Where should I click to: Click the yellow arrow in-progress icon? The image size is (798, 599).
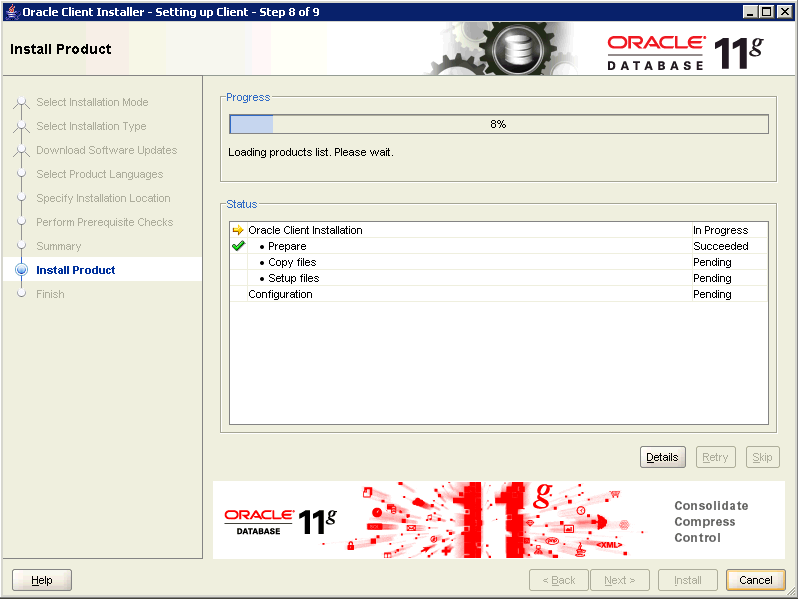click(238, 230)
